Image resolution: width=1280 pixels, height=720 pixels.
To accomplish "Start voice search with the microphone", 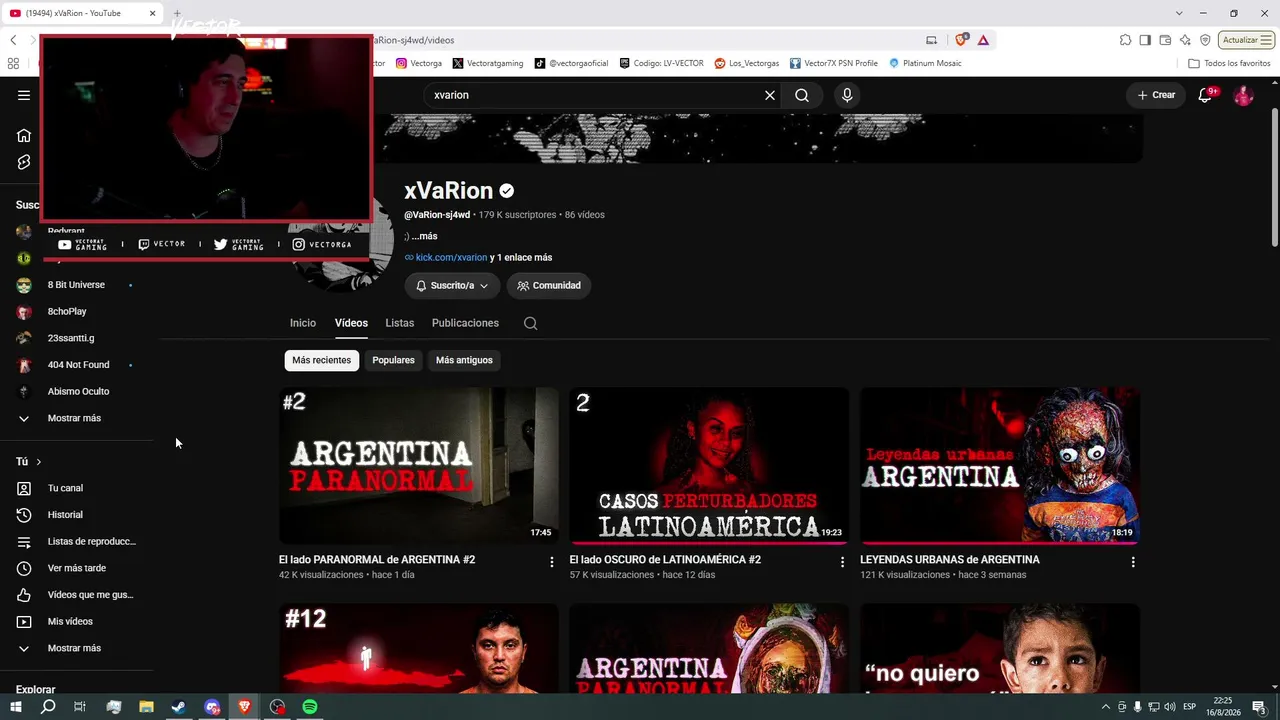I will [x=847, y=95].
